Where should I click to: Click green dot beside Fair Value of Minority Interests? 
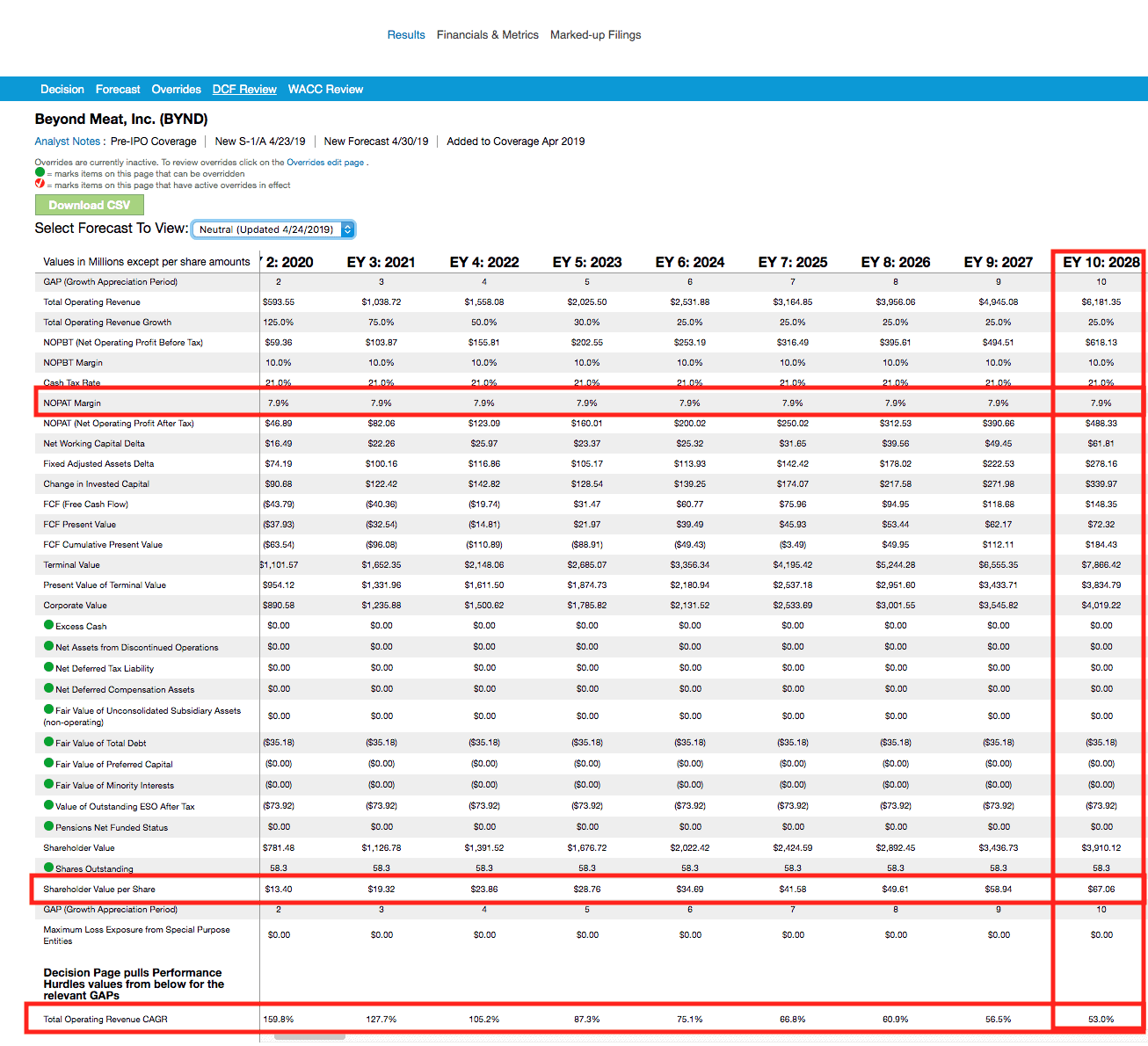pyautogui.click(x=48, y=784)
